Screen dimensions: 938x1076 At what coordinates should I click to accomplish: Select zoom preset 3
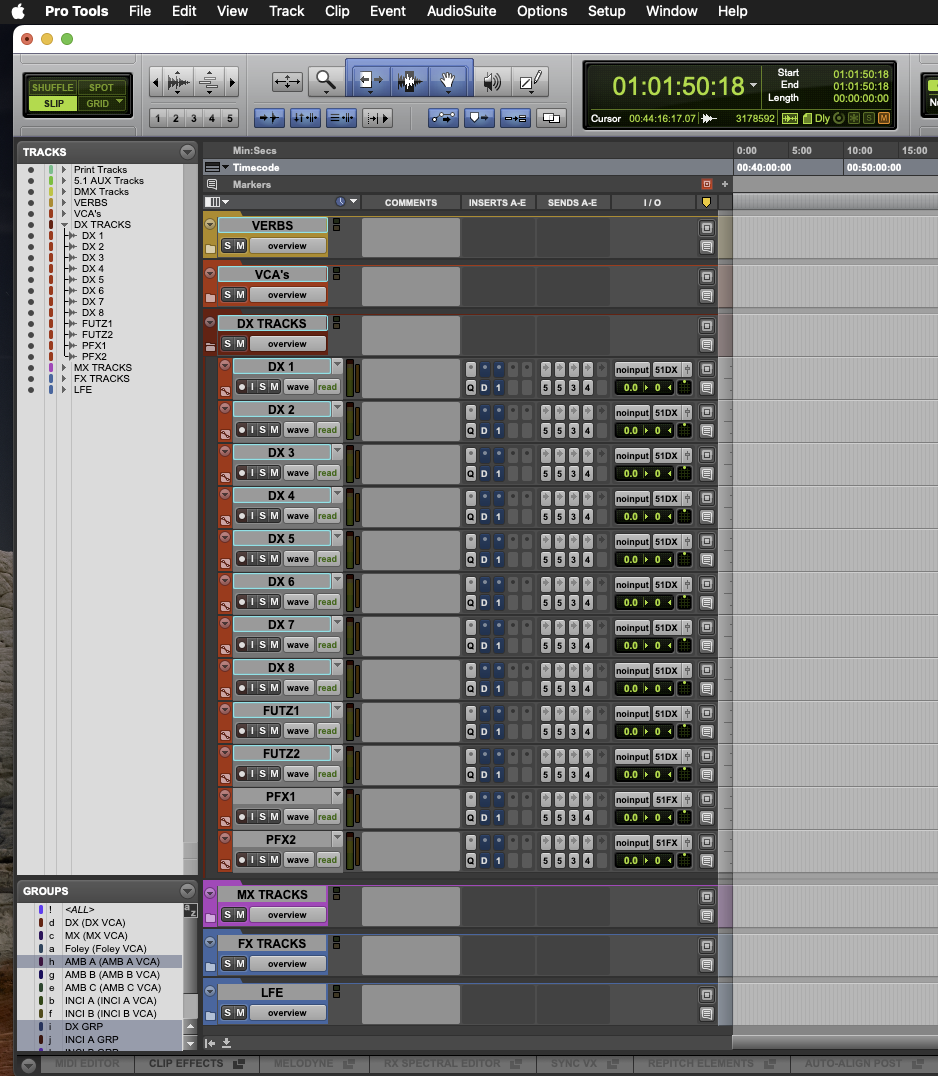click(x=194, y=118)
